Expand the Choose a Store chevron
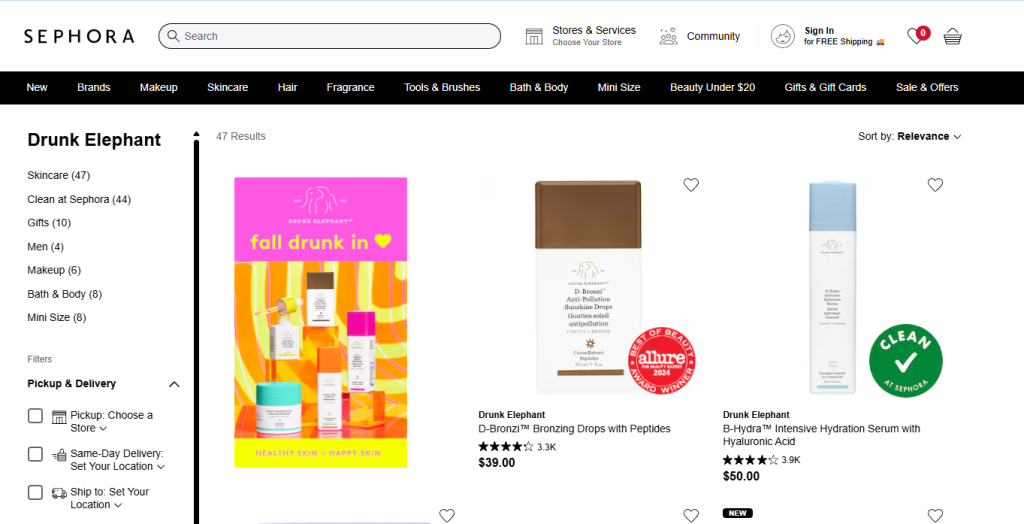The height and width of the screenshot is (524, 1024). coord(103,429)
